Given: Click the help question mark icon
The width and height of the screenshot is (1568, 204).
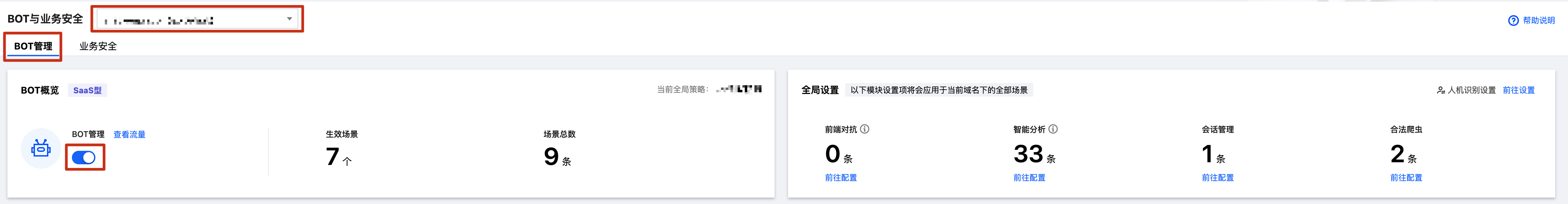Looking at the screenshot, I should (1513, 21).
